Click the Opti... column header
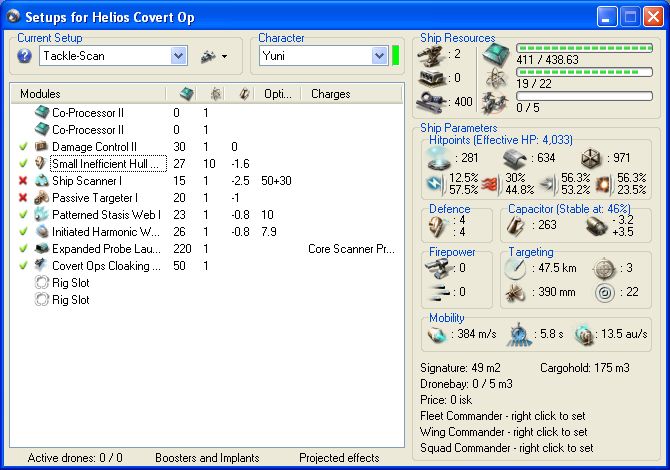 (x=278, y=94)
